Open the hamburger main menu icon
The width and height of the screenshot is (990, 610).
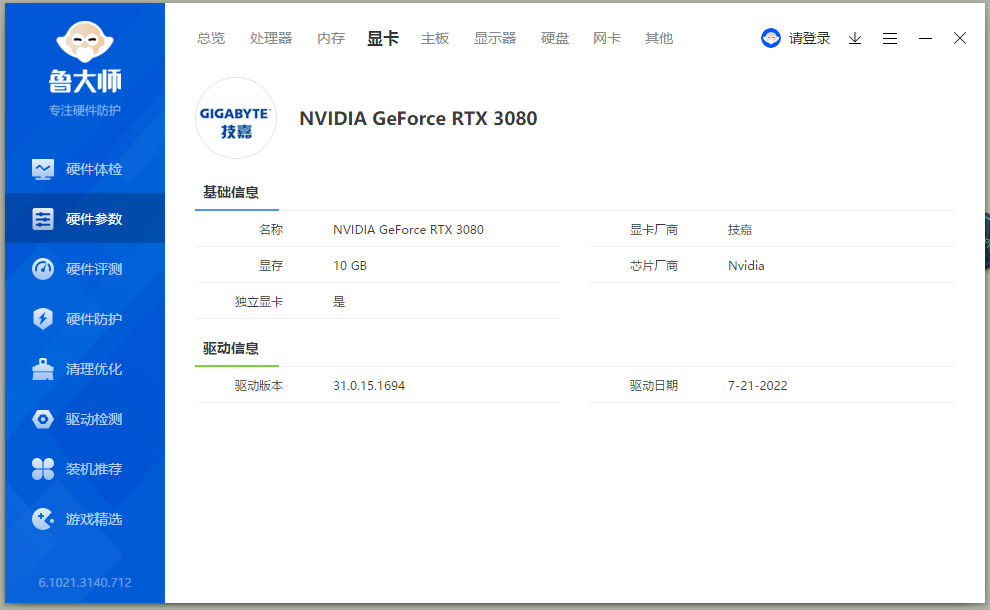click(890, 39)
